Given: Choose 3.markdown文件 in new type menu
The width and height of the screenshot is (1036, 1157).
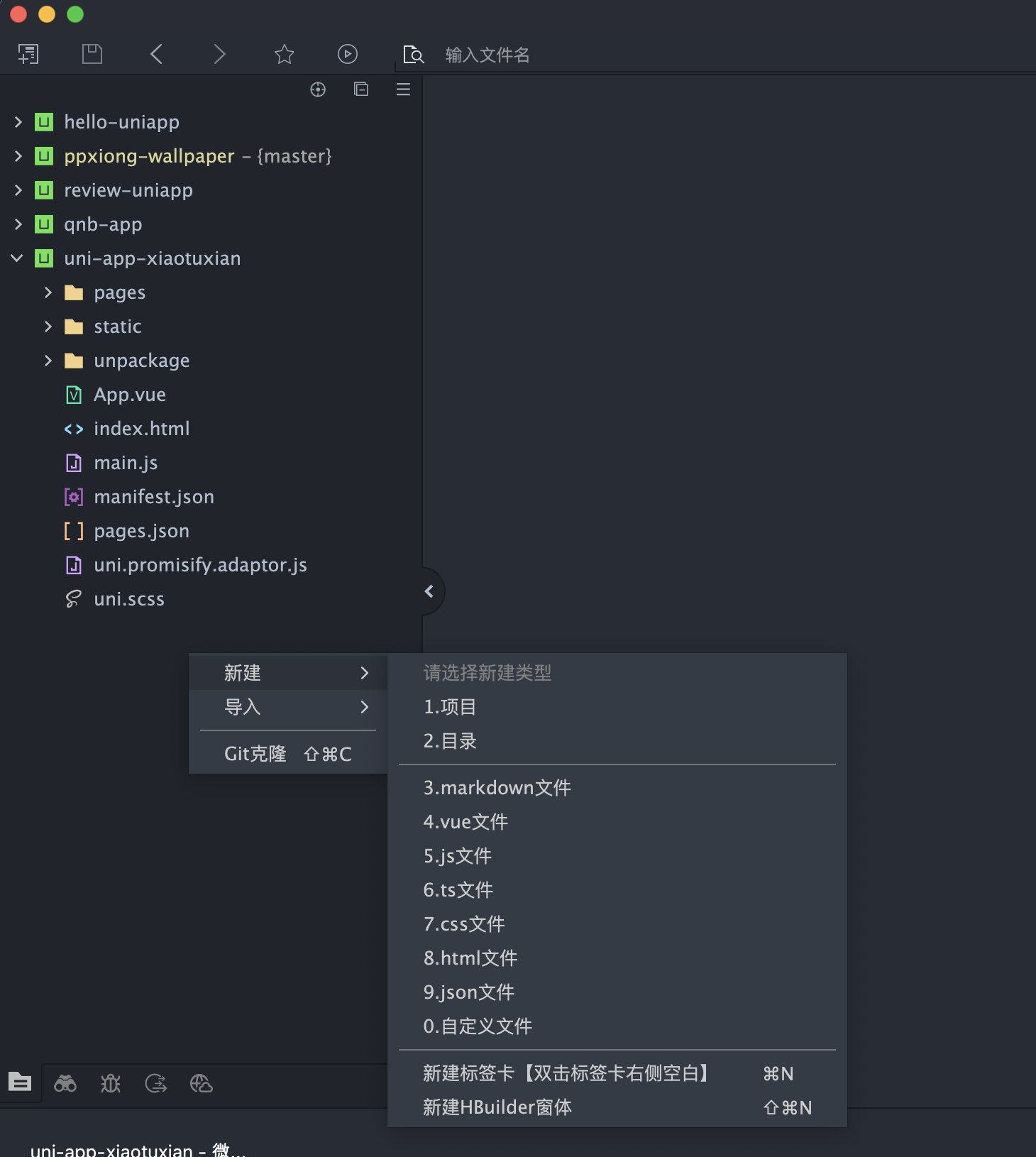Looking at the screenshot, I should [617, 788].
